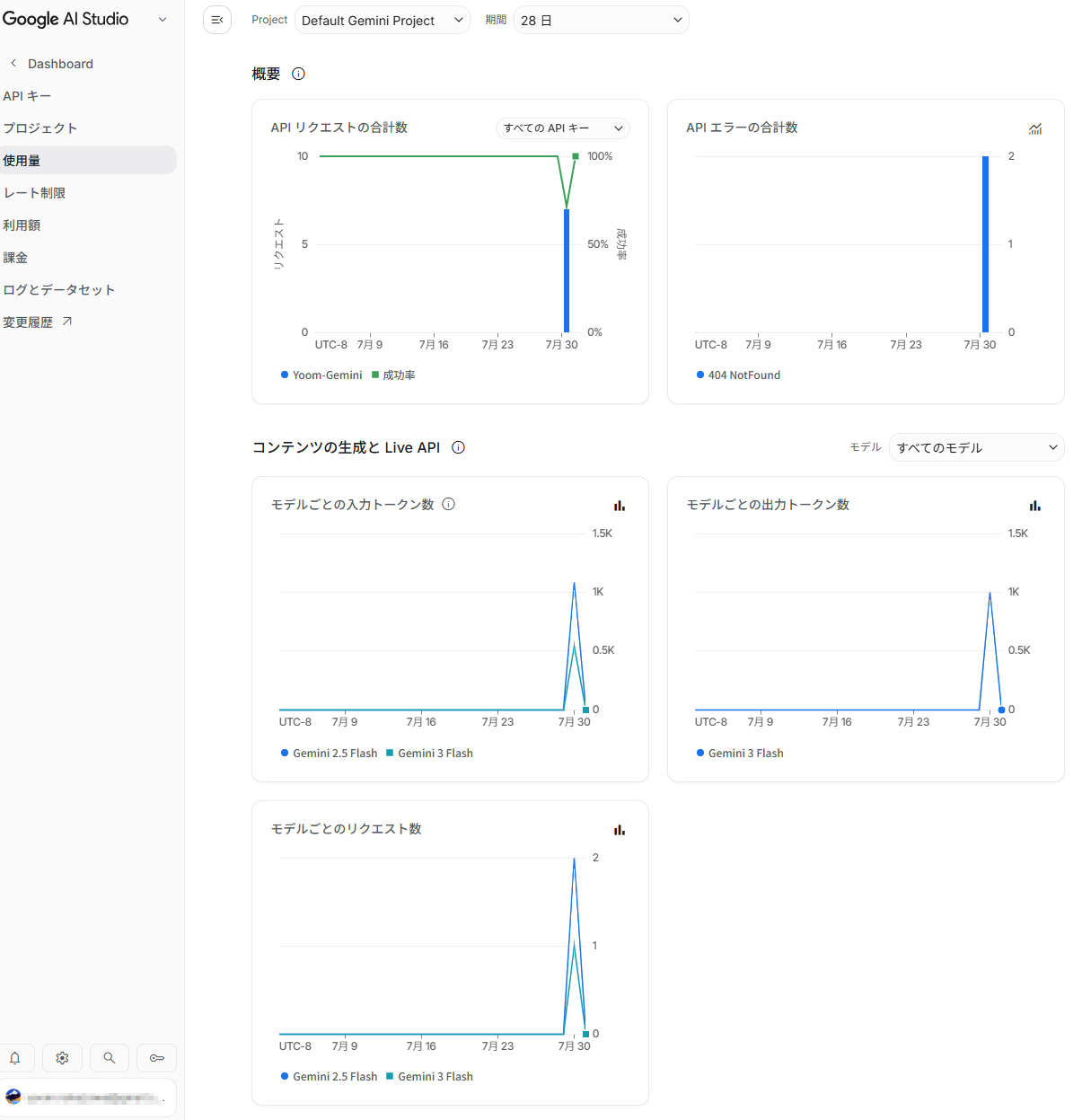1082x1120 pixels.
Task: Toggle Gemini 2.5 Flash legend in リクエスト数 chart
Action: [x=329, y=1077]
